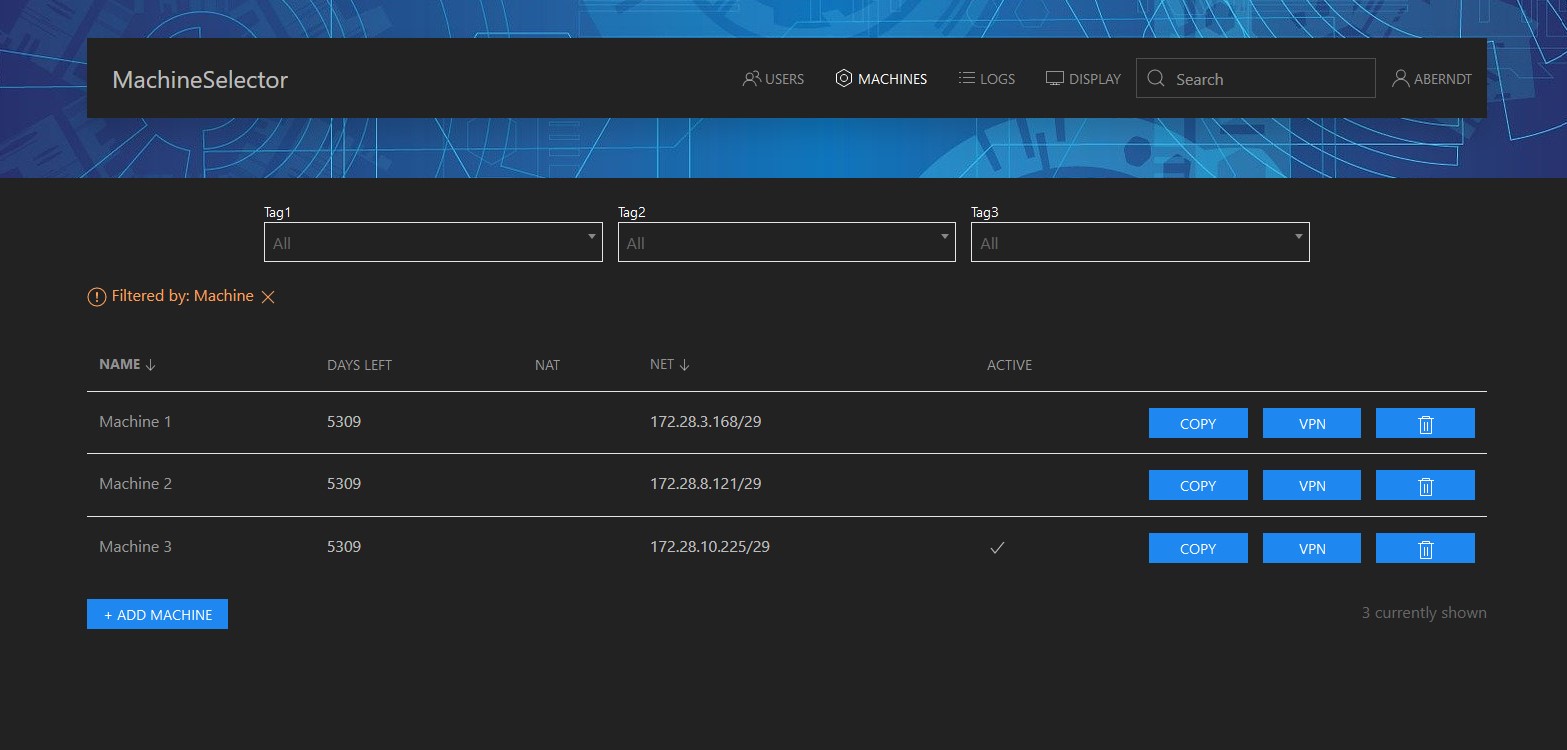Open the ABERNDT user account menu

coord(1431,79)
